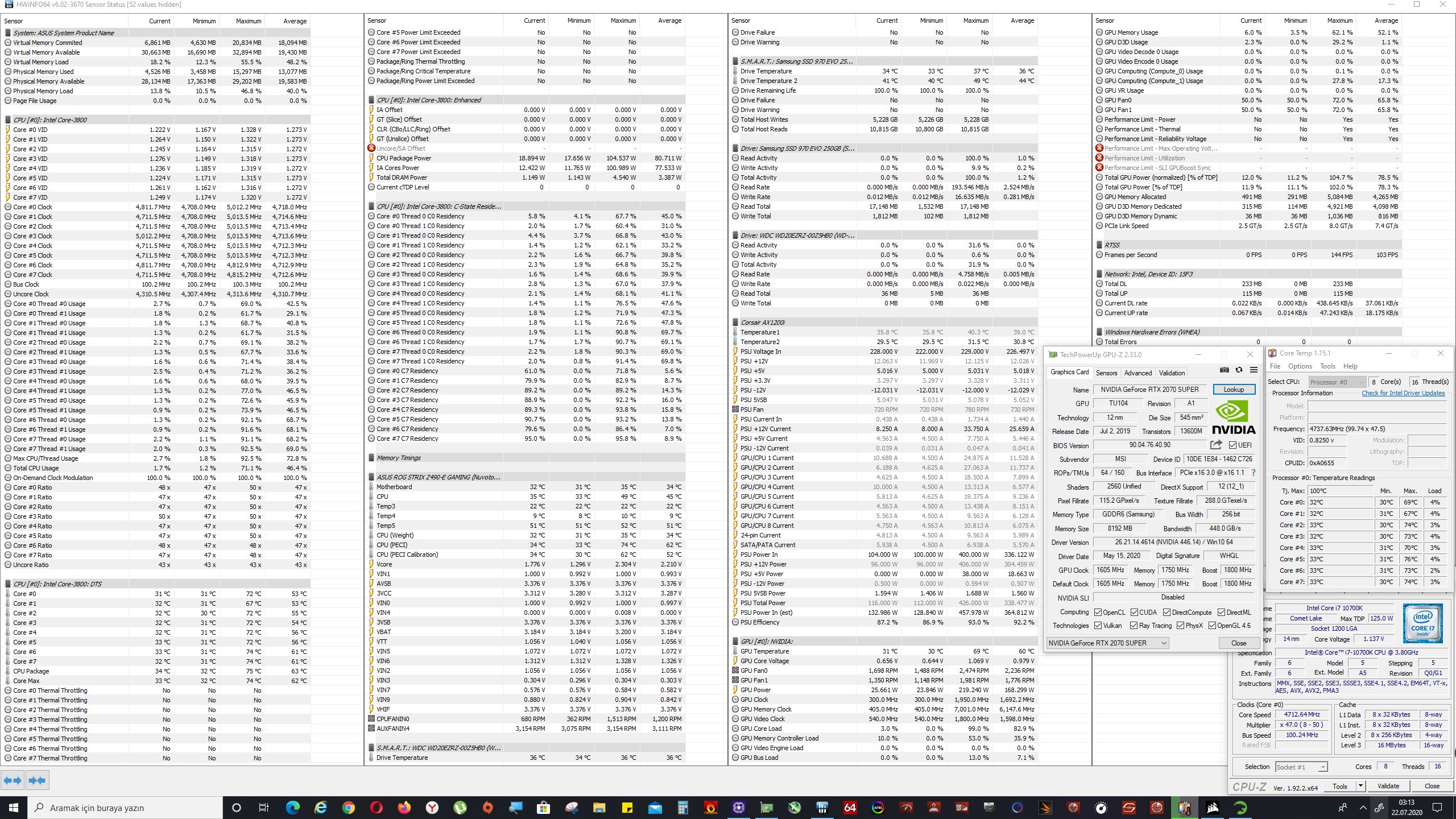
Task: Open uTorrent from the taskbar
Action: [460, 807]
